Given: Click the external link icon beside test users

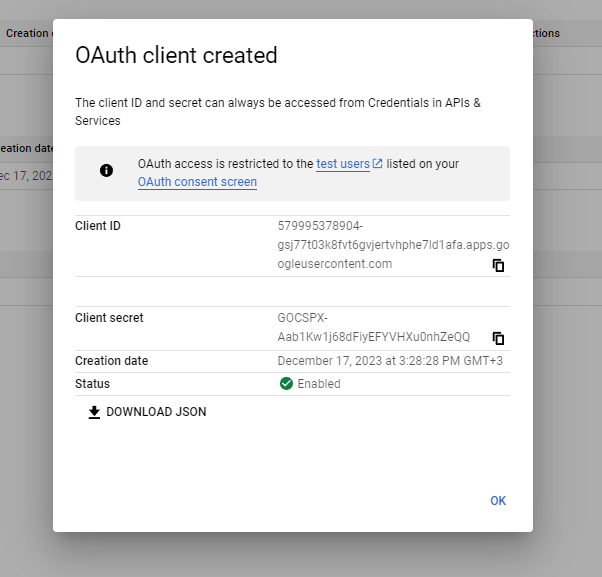Looking at the screenshot, I should 378,164.
